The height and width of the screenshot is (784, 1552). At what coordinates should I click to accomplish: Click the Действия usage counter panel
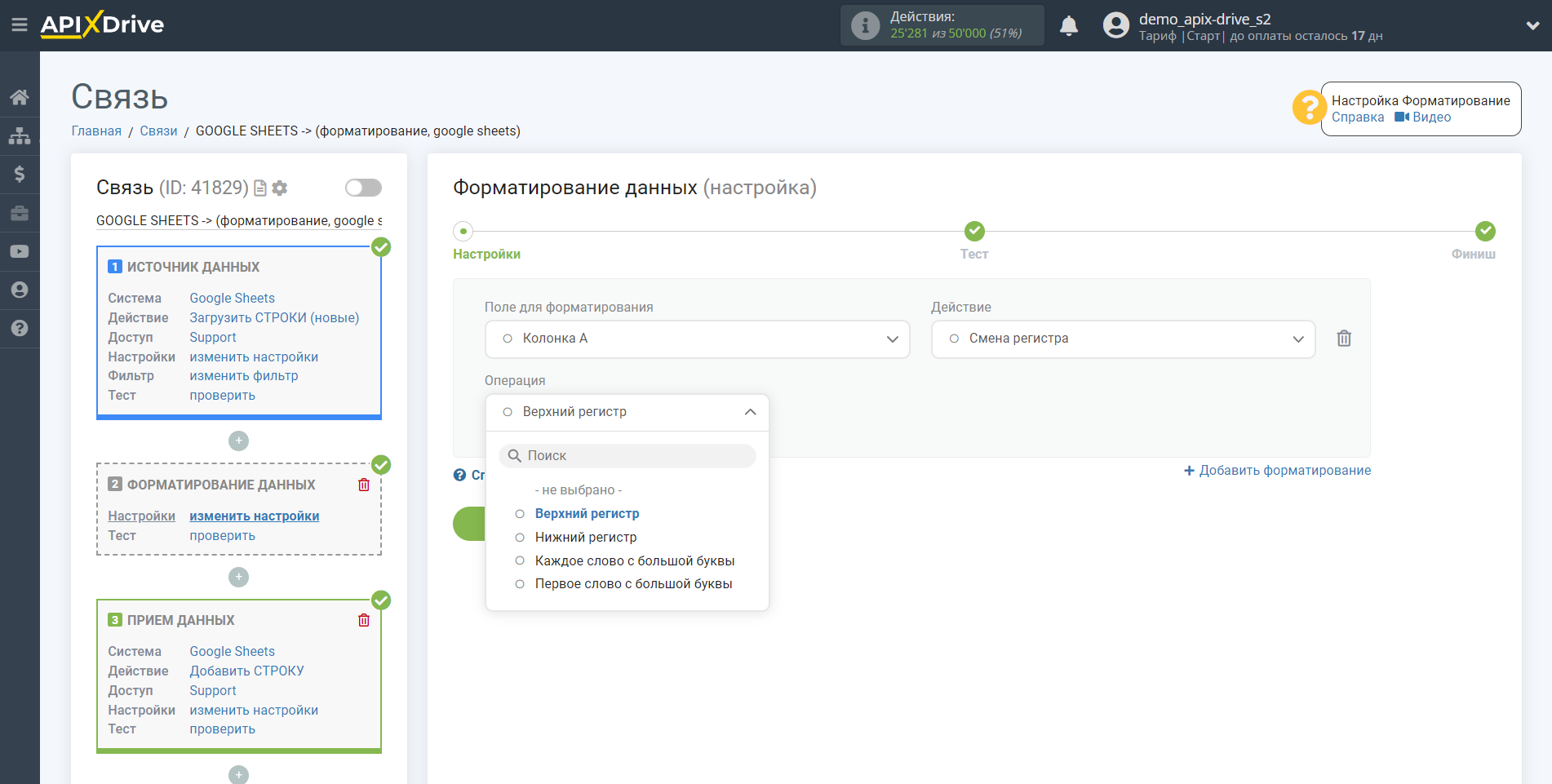[942, 25]
